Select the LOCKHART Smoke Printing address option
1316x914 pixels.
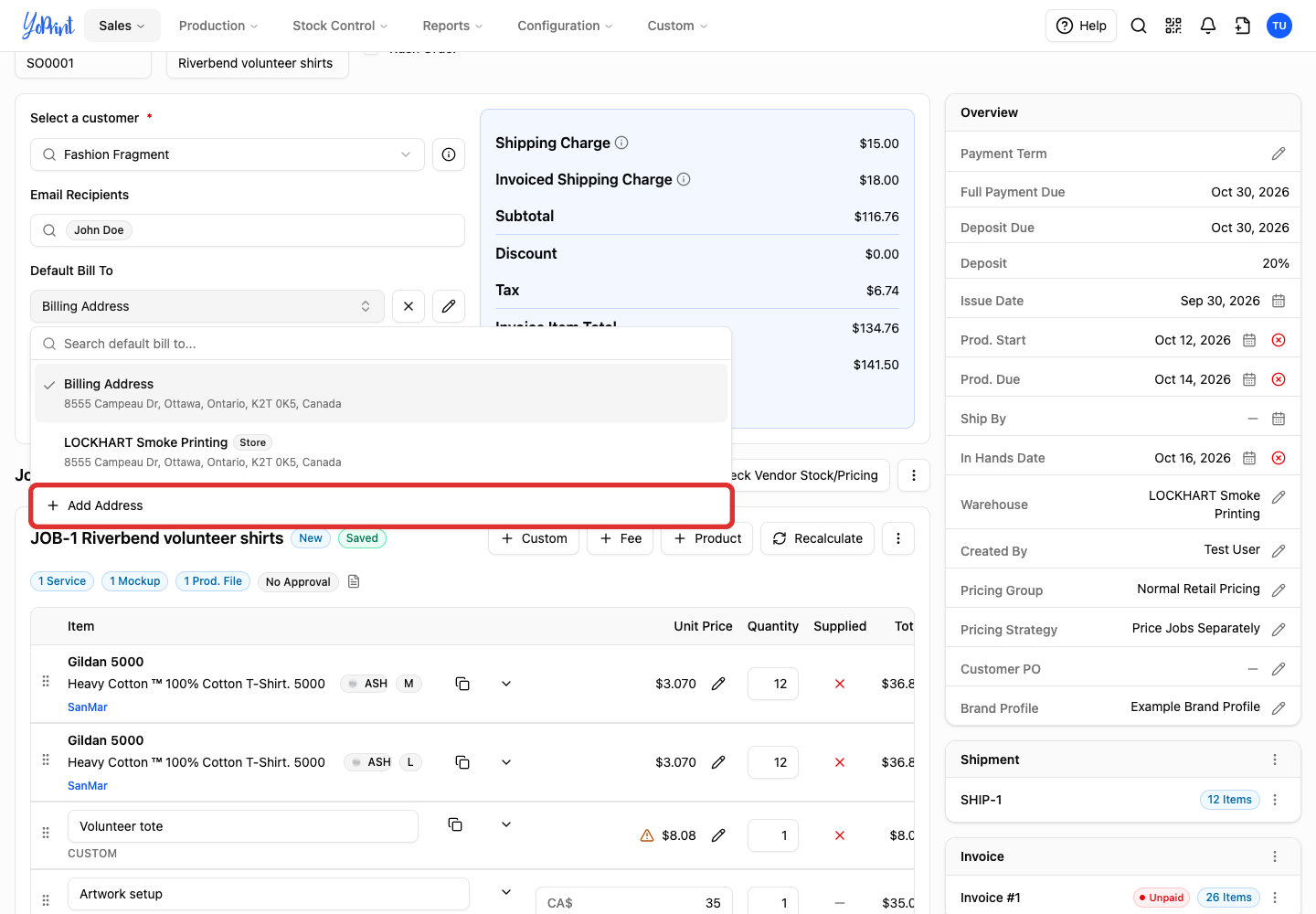[381, 452]
